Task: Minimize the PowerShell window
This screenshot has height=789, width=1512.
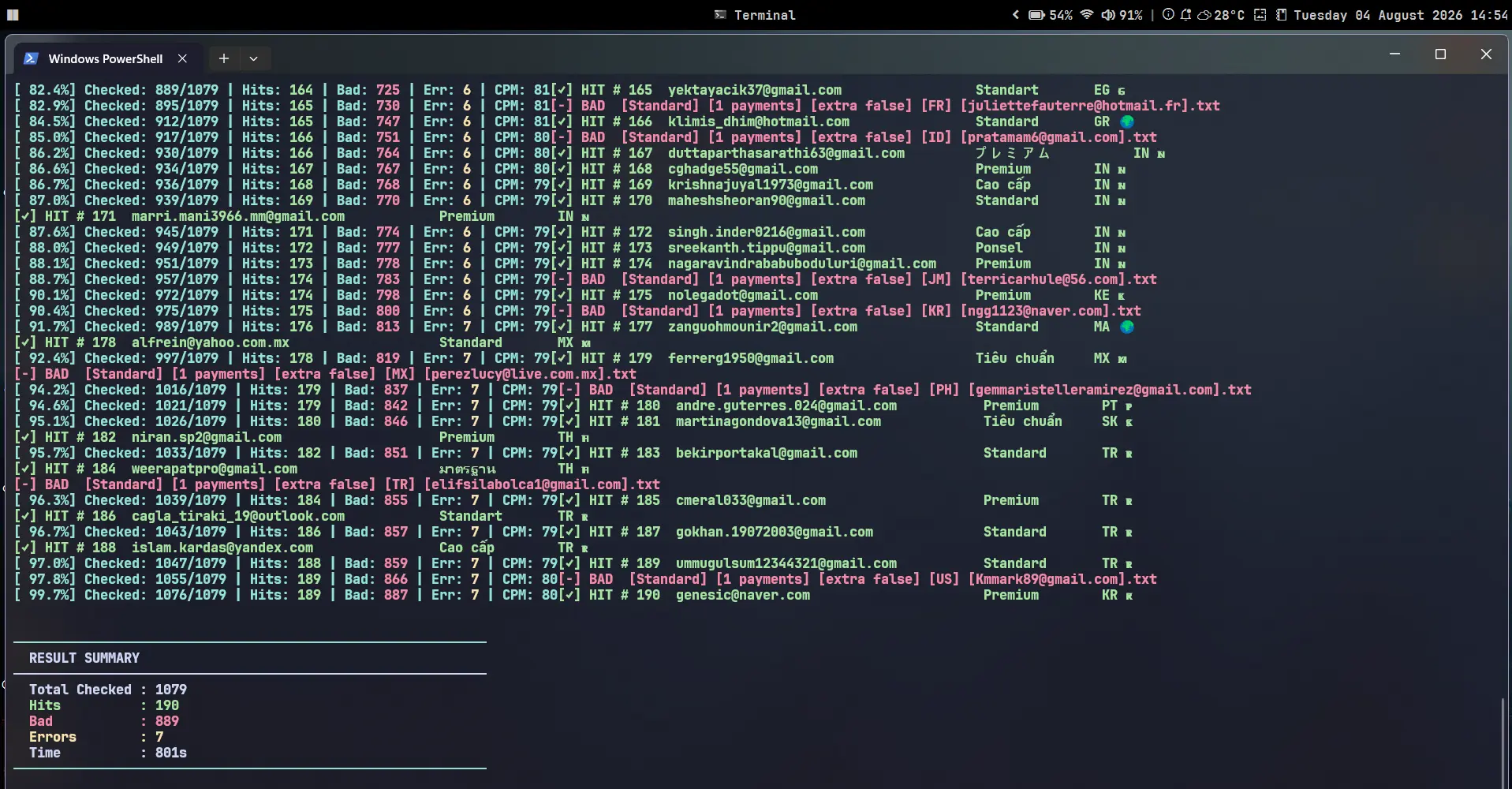Action: tap(1394, 54)
